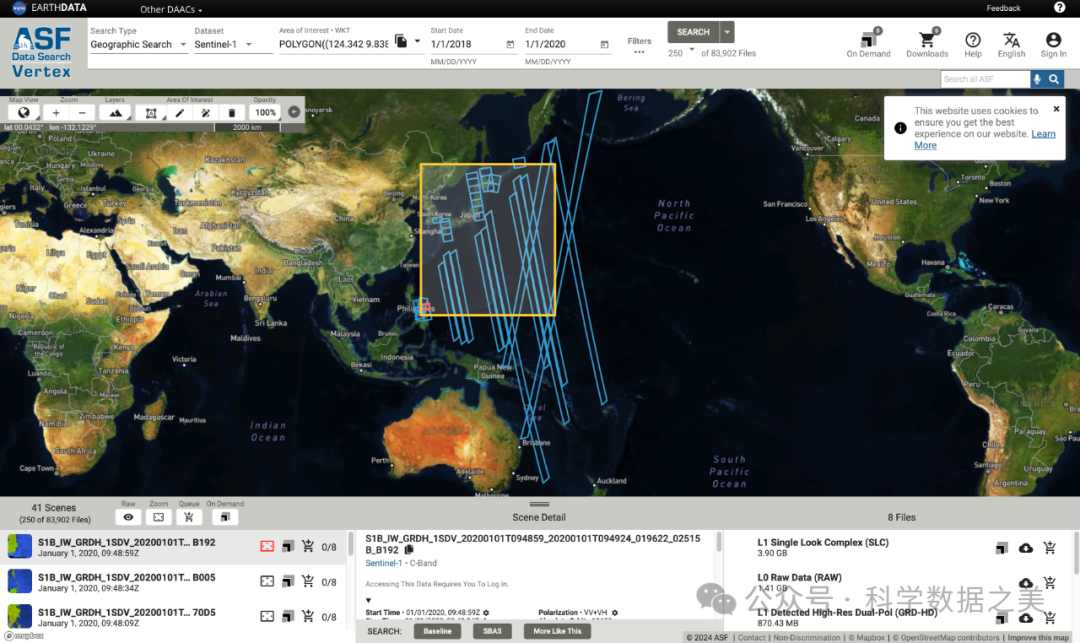The height and width of the screenshot is (643, 1080).
Task: Open the Downloads cart icon
Action: tap(926, 40)
